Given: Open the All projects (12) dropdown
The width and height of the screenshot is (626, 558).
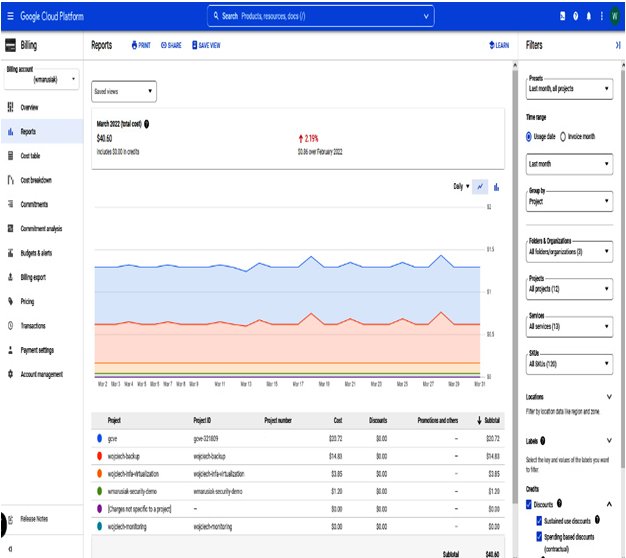Looking at the screenshot, I should (569, 289).
